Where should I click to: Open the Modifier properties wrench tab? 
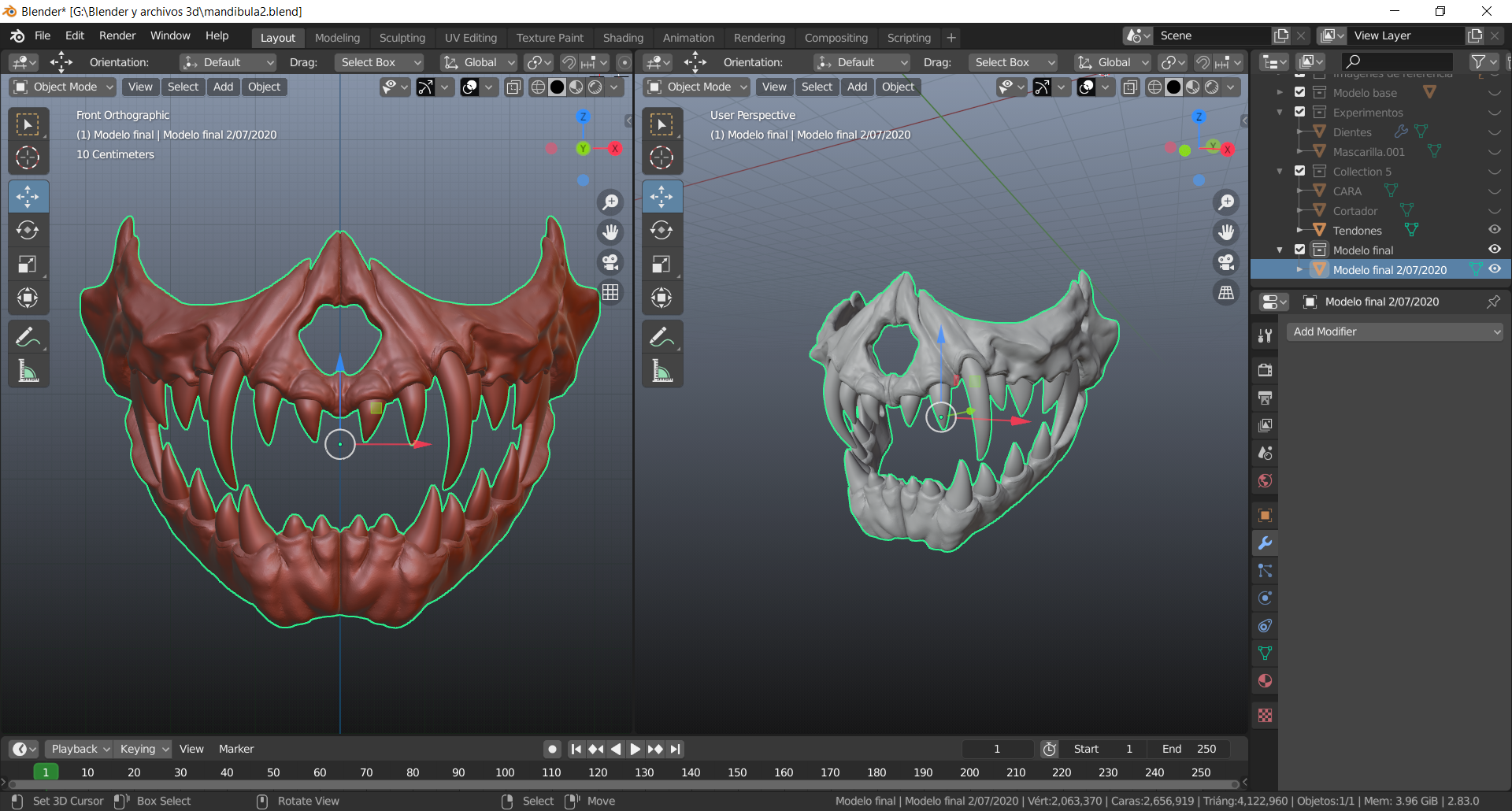1265,543
